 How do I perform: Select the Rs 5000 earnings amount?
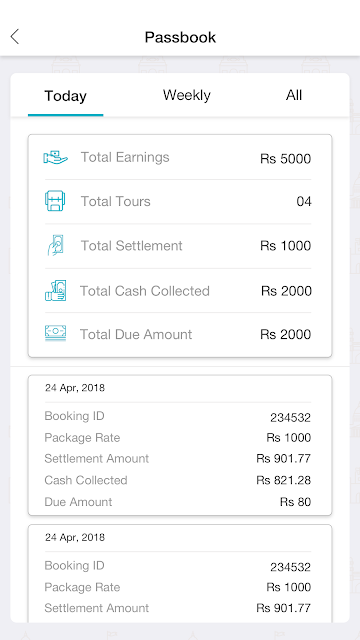pos(285,158)
